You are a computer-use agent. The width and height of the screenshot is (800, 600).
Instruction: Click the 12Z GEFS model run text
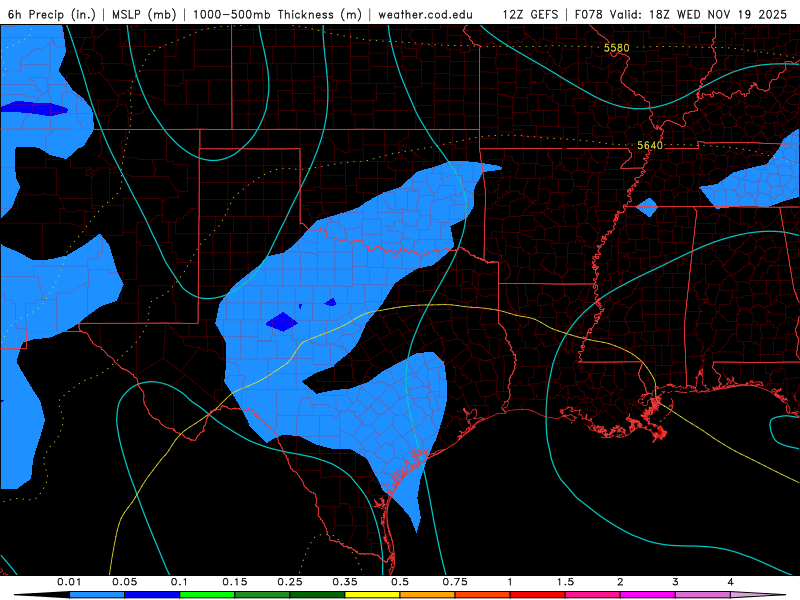(x=530, y=14)
